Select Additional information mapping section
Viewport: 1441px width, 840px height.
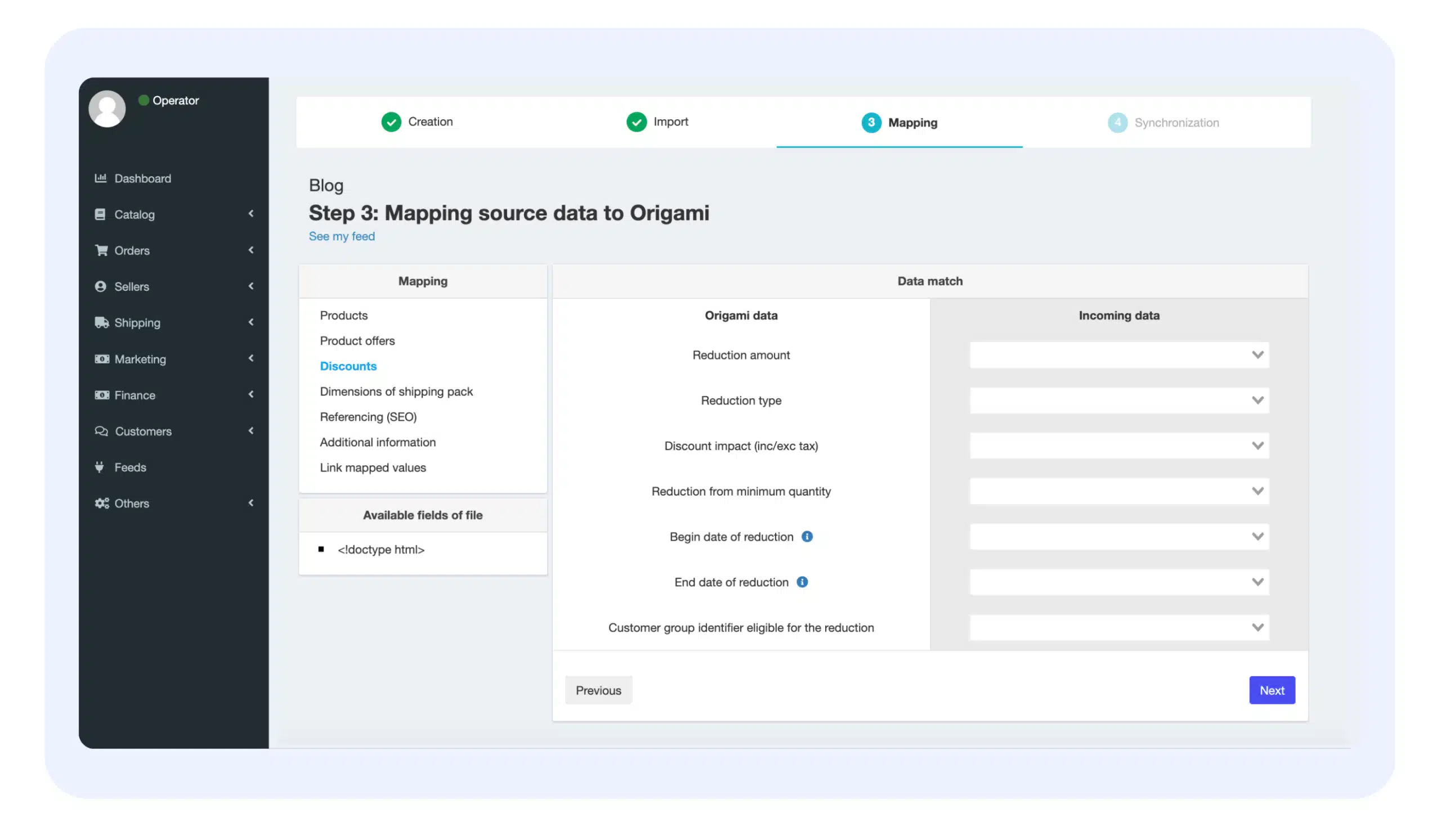377,442
